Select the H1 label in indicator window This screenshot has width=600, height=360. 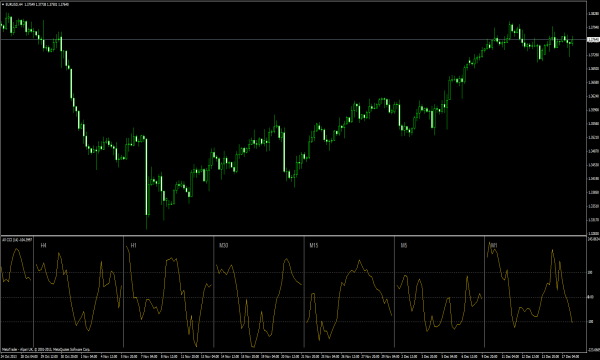pyautogui.click(x=134, y=245)
